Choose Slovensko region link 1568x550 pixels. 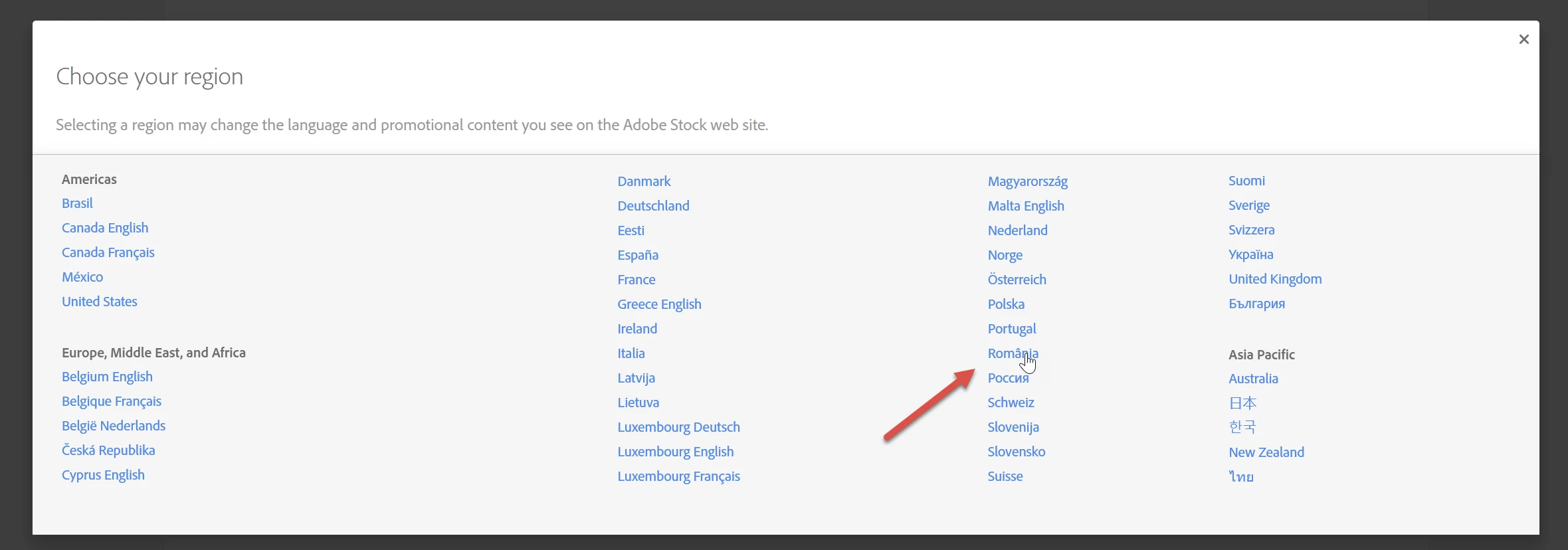click(x=1016, y=452)
